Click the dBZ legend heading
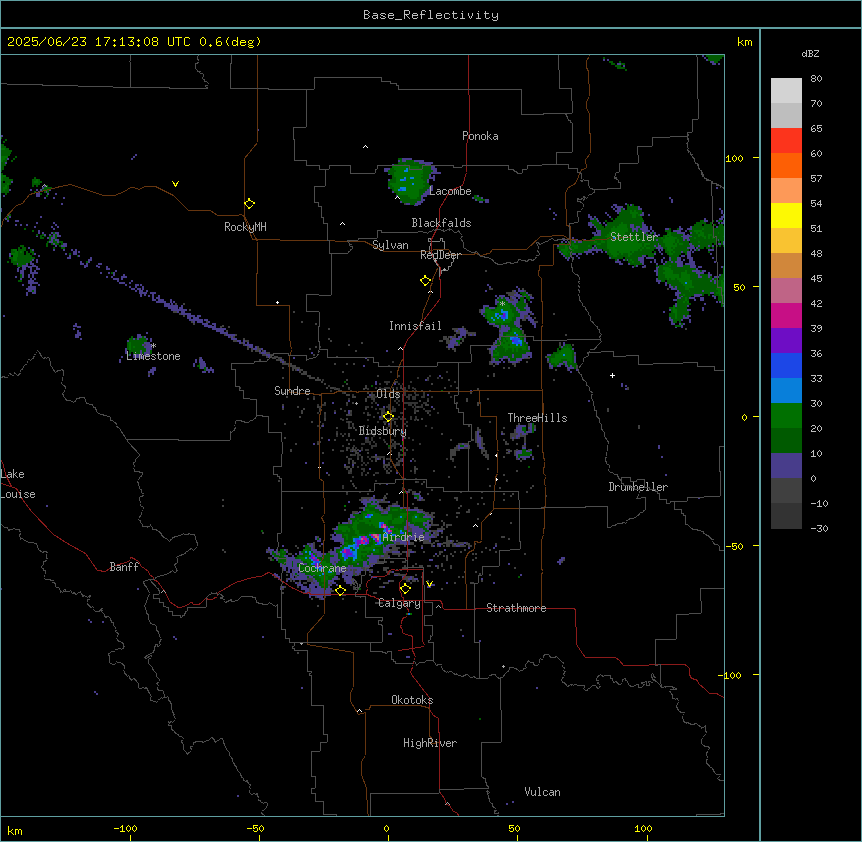 pyautogui.click(x=810, y=54)
